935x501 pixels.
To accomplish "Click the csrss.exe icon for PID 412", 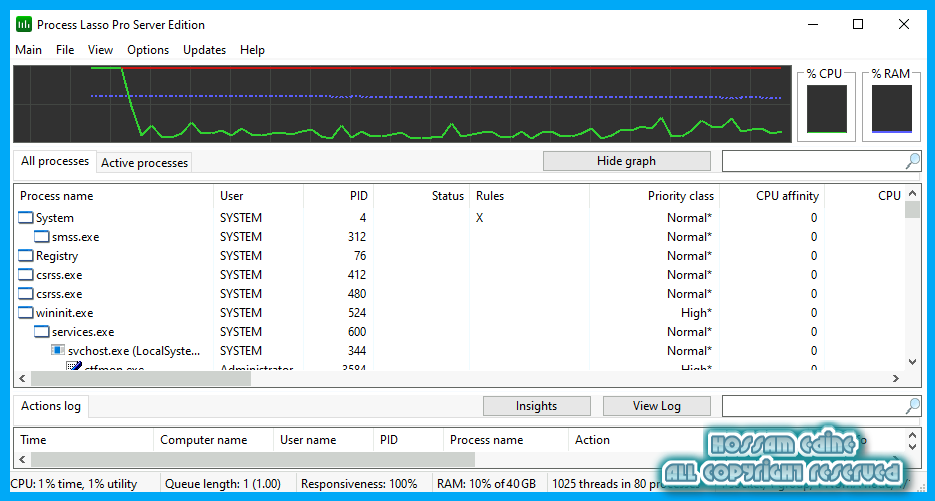I will click(x=26, y=275).
